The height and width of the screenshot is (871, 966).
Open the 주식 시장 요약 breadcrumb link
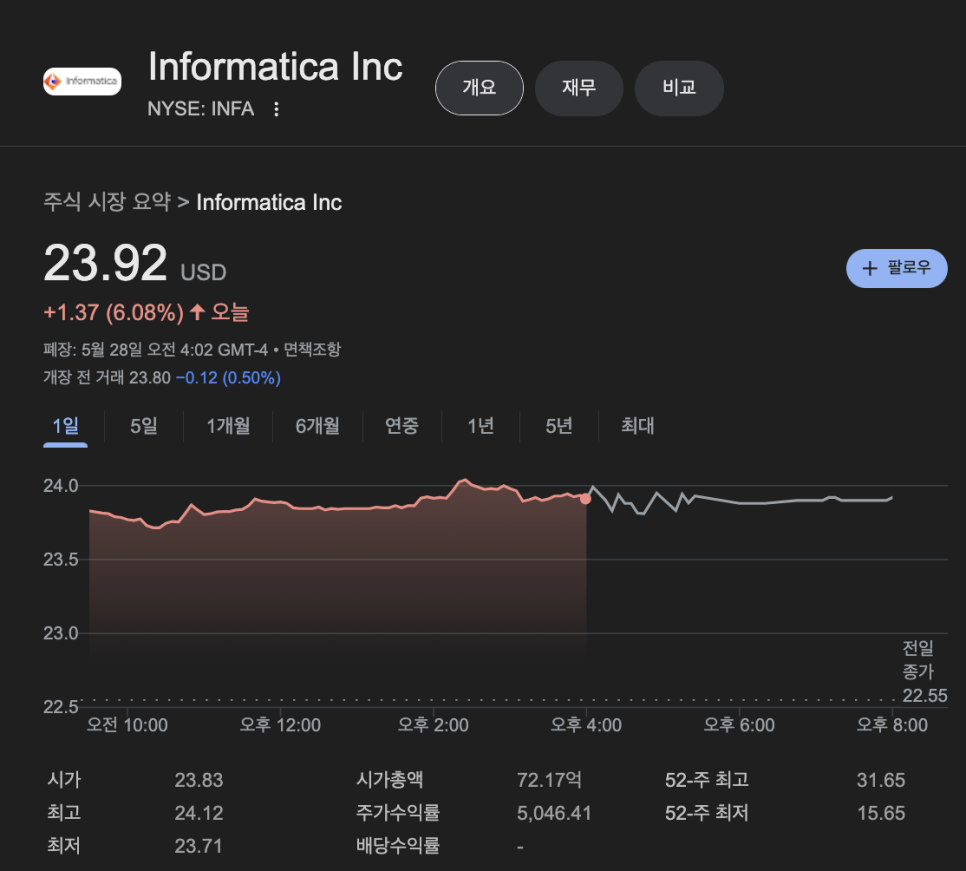tap(107, 202)
